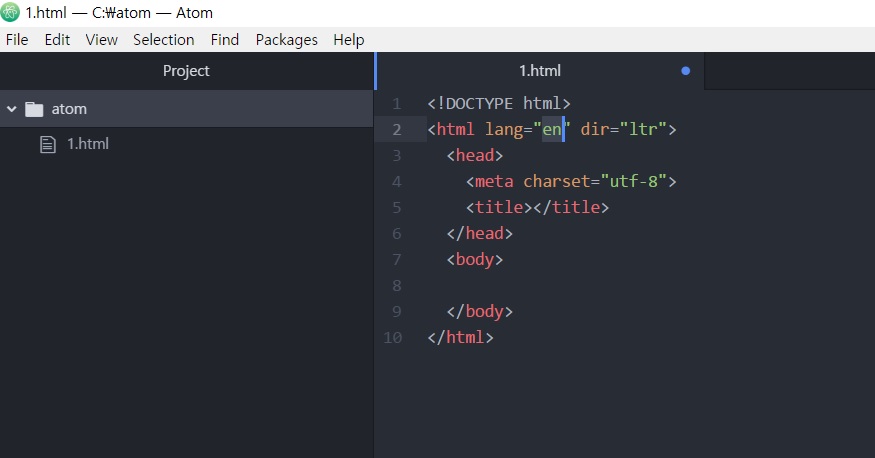This screenshot has height=458, width=875.
Task: Click line number 7 in gutter
Action: [396, 260]
